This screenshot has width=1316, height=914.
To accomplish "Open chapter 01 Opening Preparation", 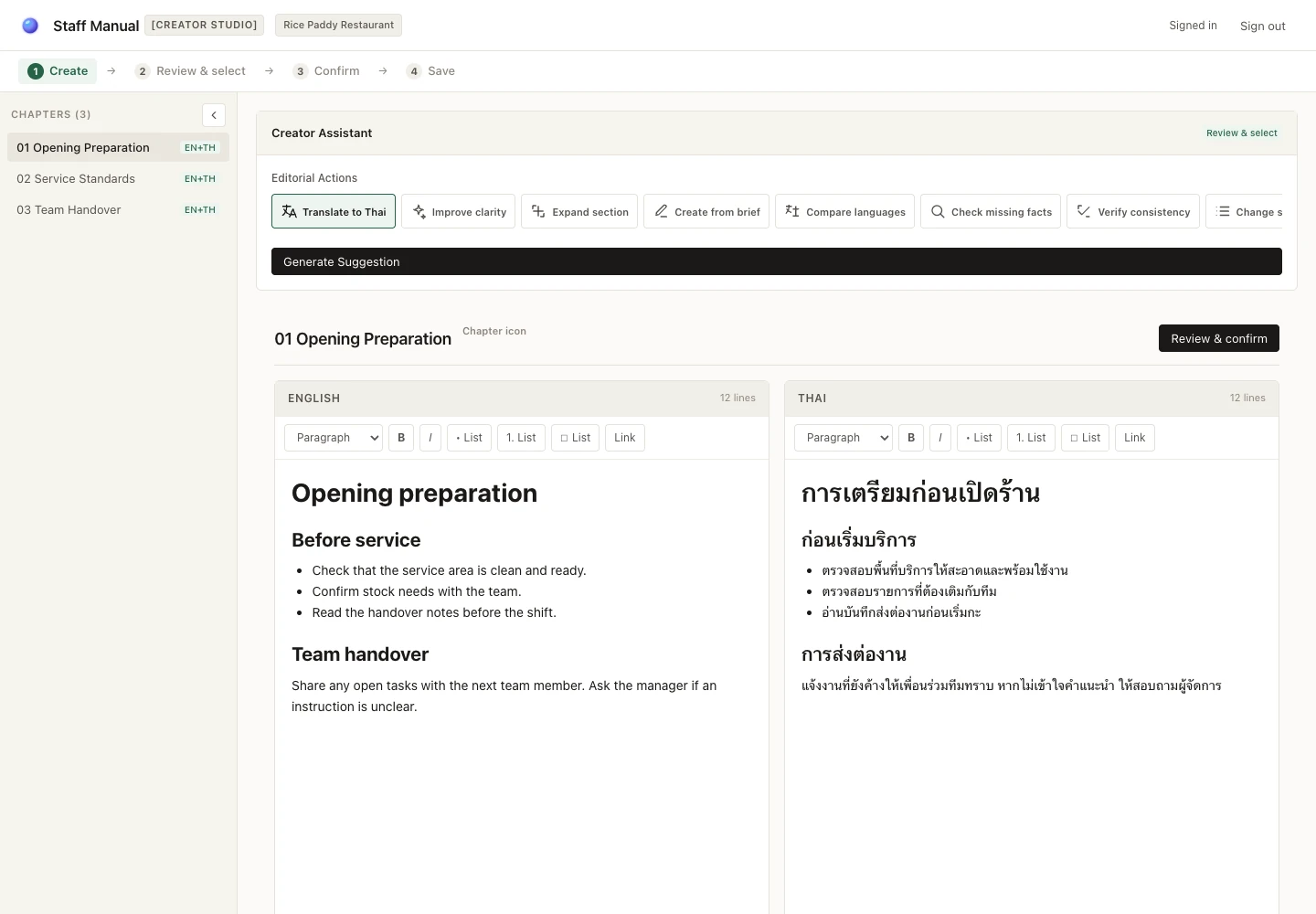I will pyautogui.click(x=118, y=147).
